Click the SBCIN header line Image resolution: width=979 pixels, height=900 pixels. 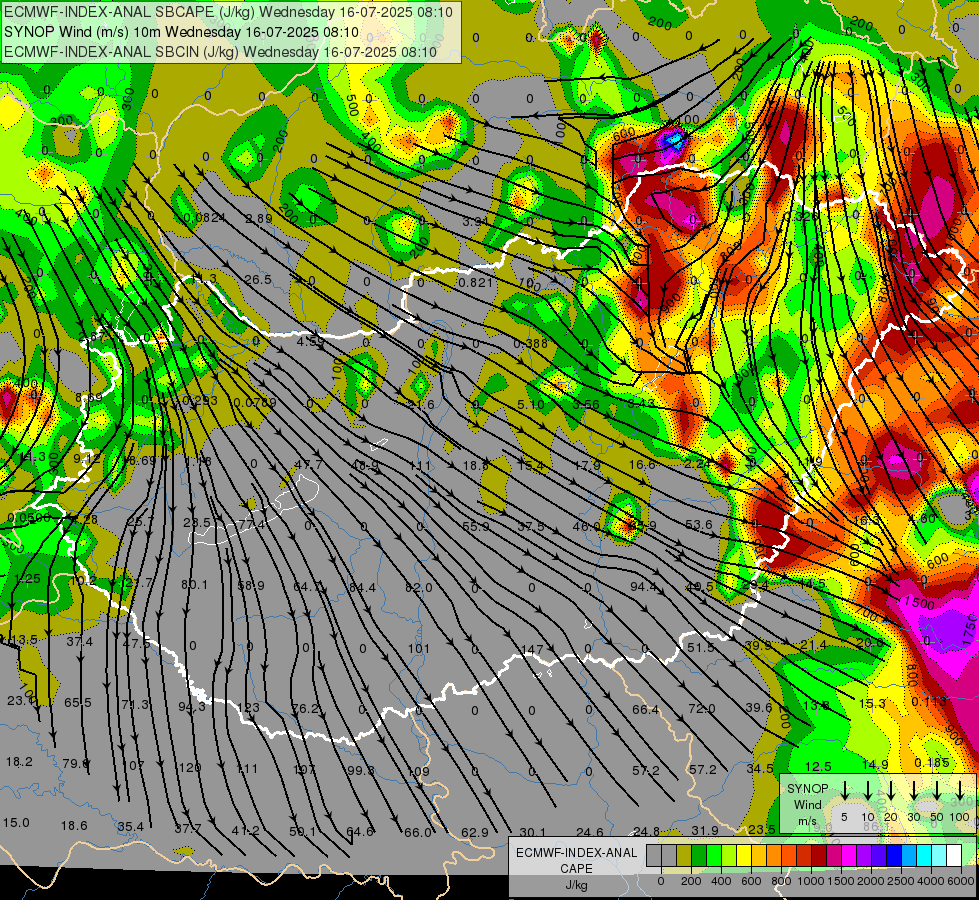pos(220,52)
